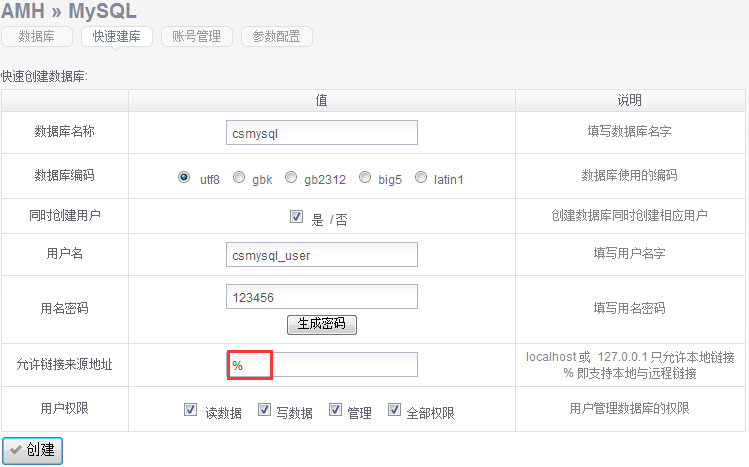Screen dimensions: 749x467
Task: Toggle the 同时创建用户 是/否 checkbox
Action: pyautogui.click(x=296, y=217)
